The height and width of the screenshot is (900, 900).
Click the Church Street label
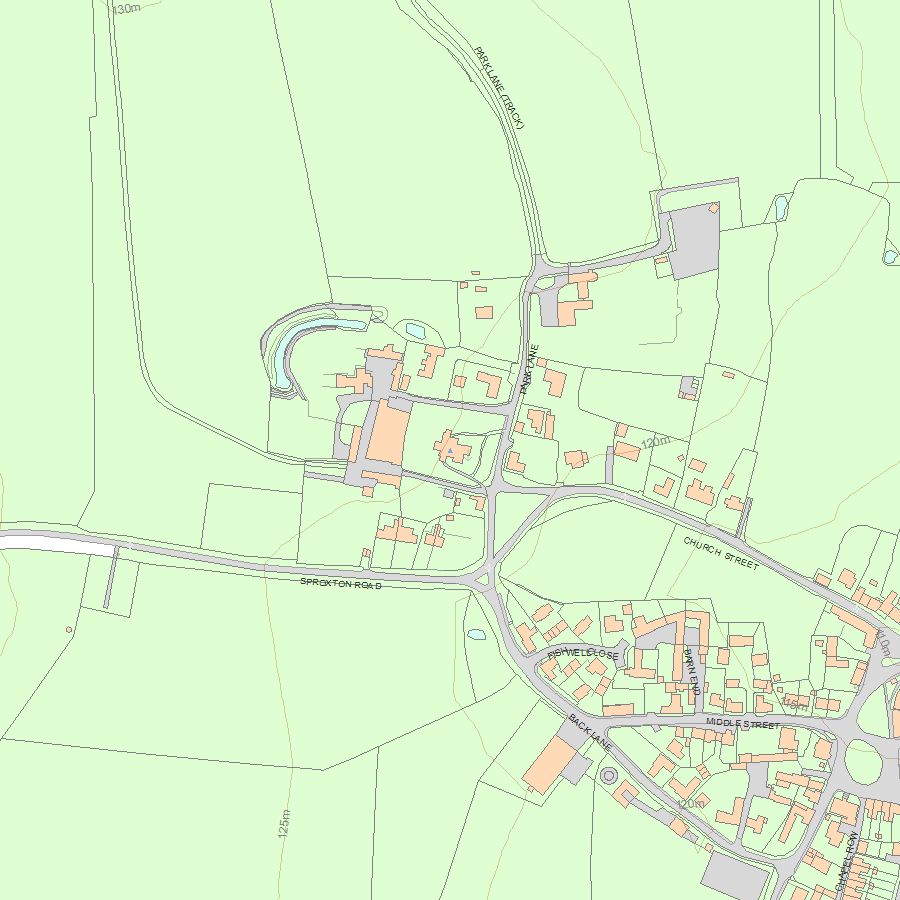tap(721, 553)
